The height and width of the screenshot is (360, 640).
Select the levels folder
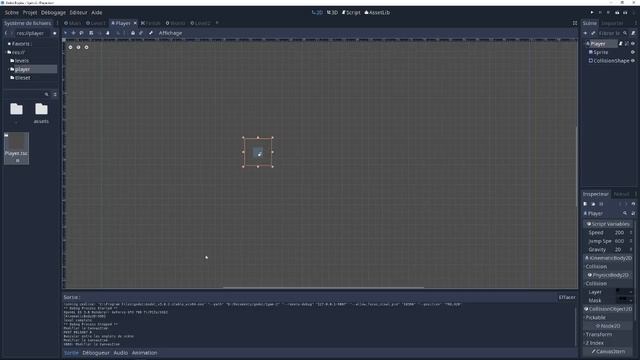(22, 61)
